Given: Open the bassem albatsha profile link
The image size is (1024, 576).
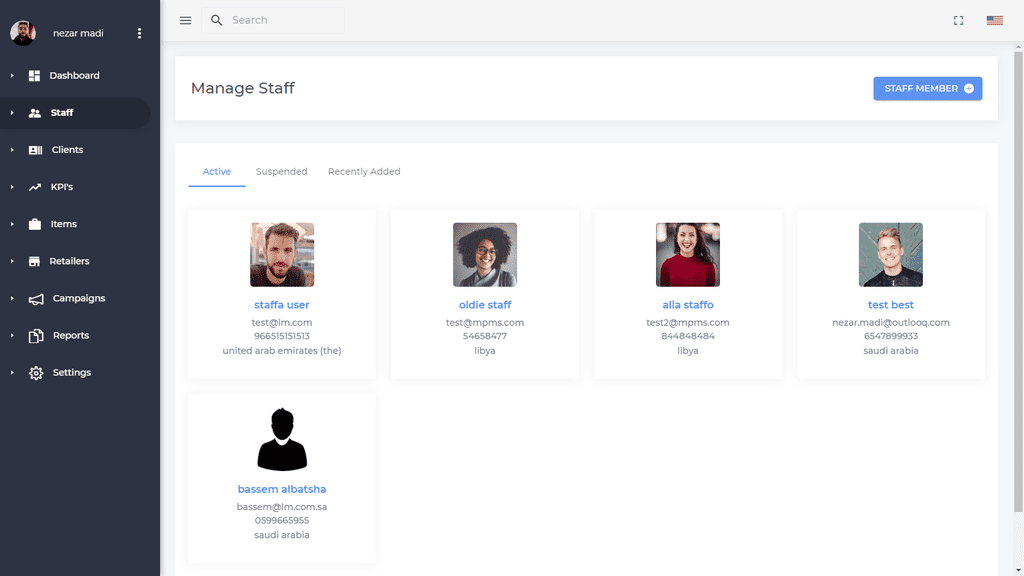Looking at the screenshot, I should coord(281,489).
